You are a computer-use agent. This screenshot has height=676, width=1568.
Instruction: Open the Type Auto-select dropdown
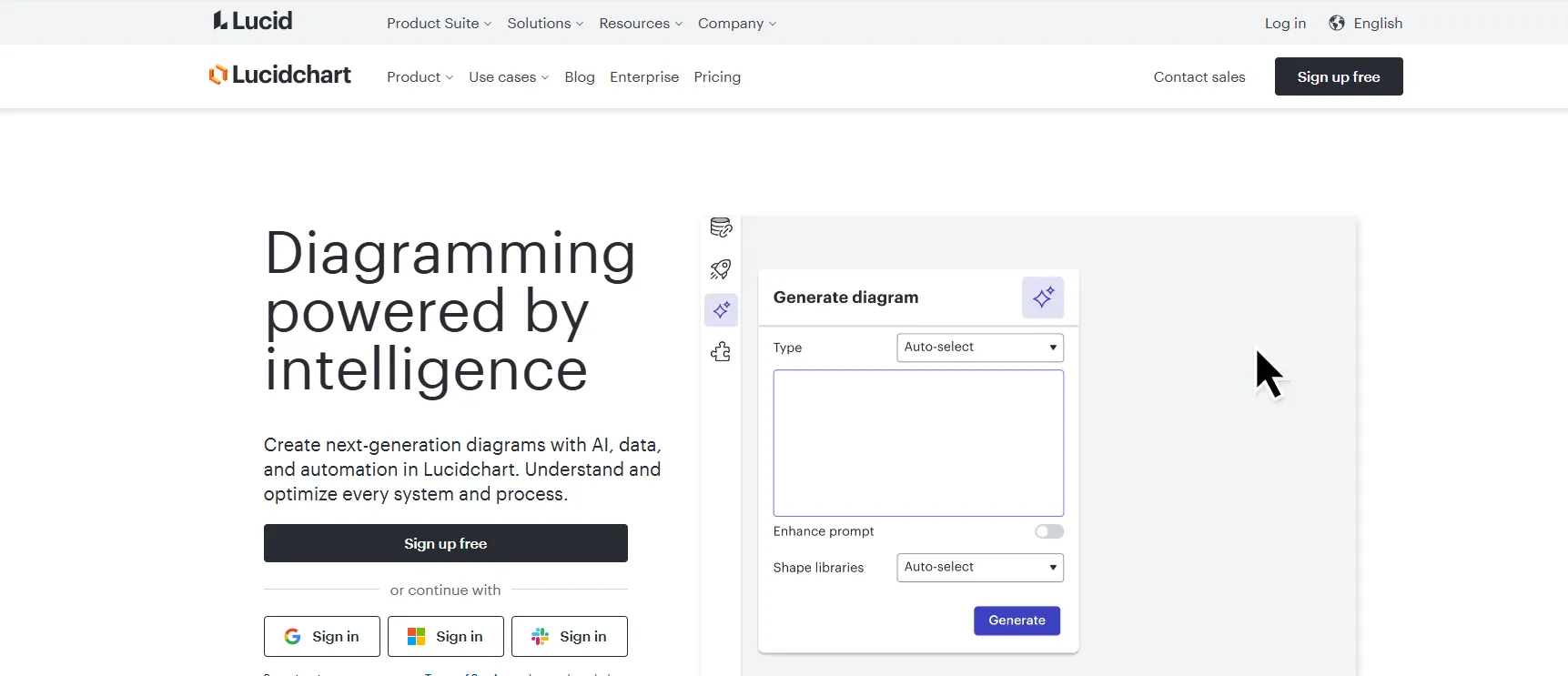[x=979, y=348]
